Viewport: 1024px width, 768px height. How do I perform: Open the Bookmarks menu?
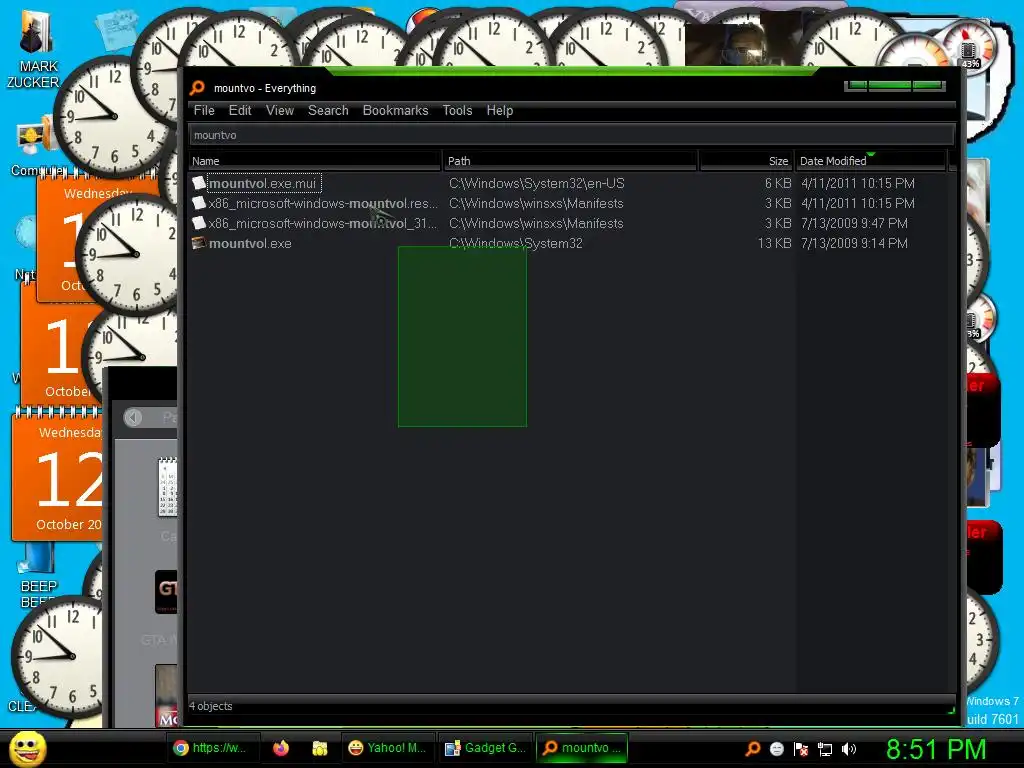pyautogui.click(x=395, y=110)
